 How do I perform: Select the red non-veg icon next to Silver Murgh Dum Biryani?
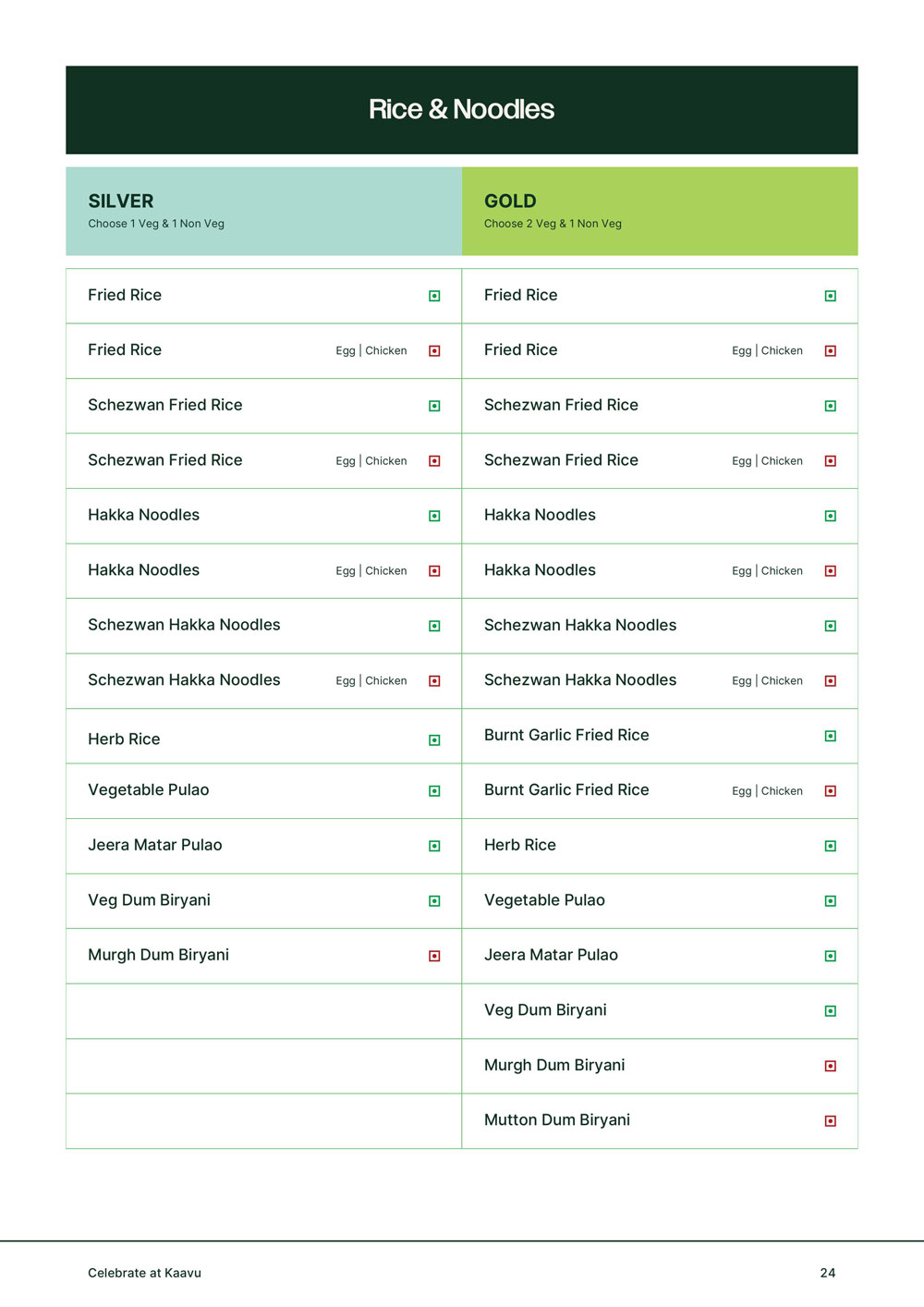click(434, 957)
